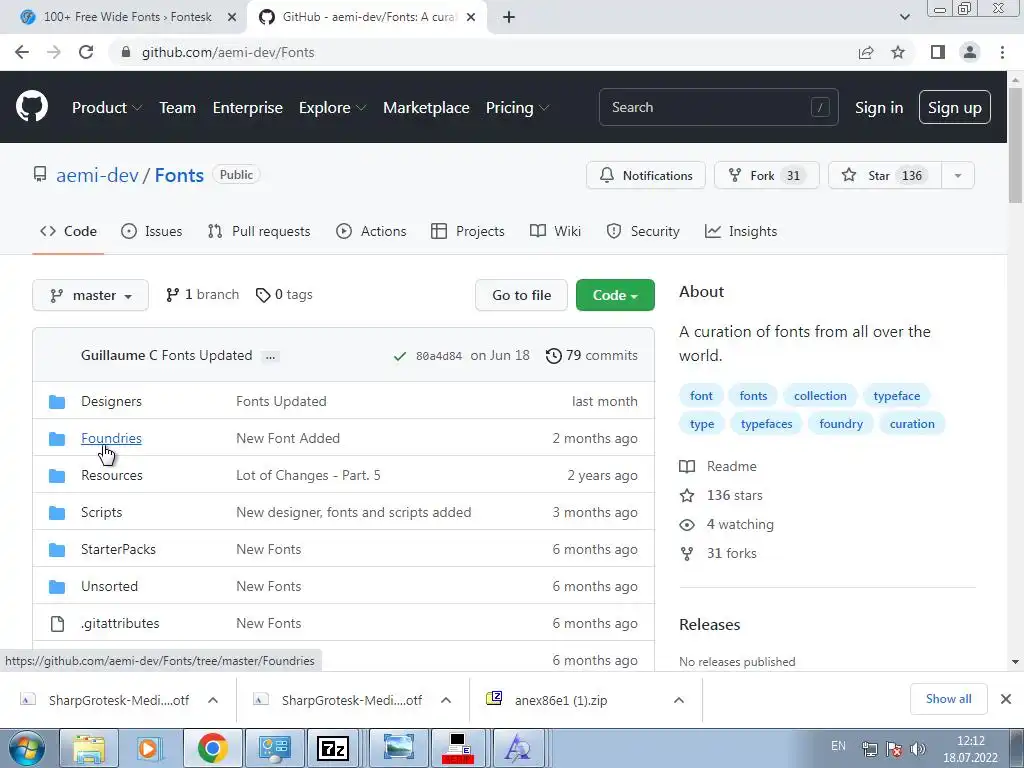
Task: Open the master branch selector
Action: point(90,295)
